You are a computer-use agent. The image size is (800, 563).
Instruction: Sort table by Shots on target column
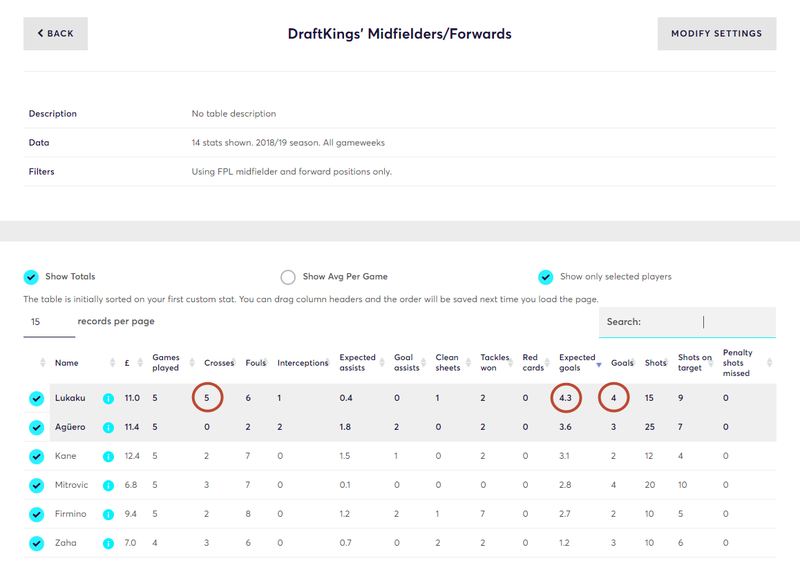tap(694, 363)
